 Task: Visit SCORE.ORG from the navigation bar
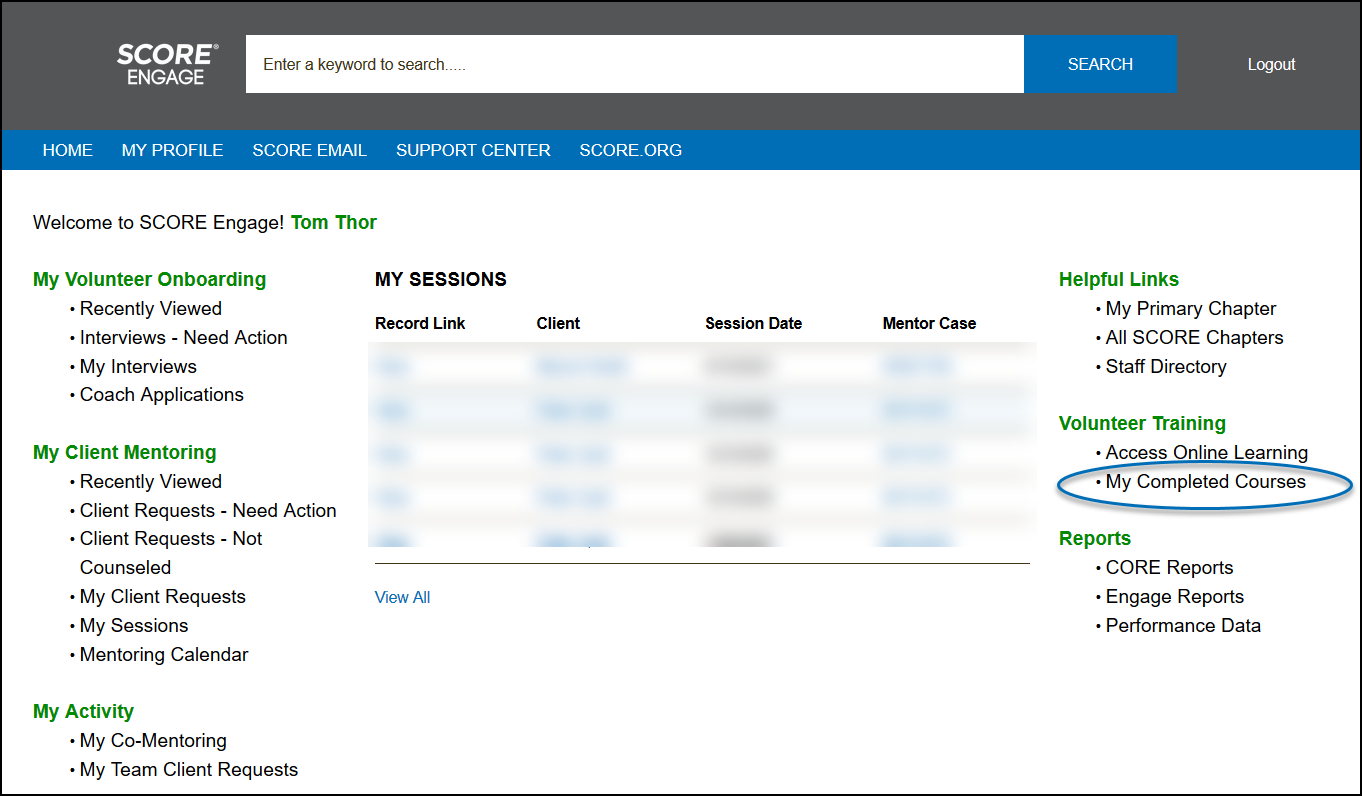[x=631, y=150]
